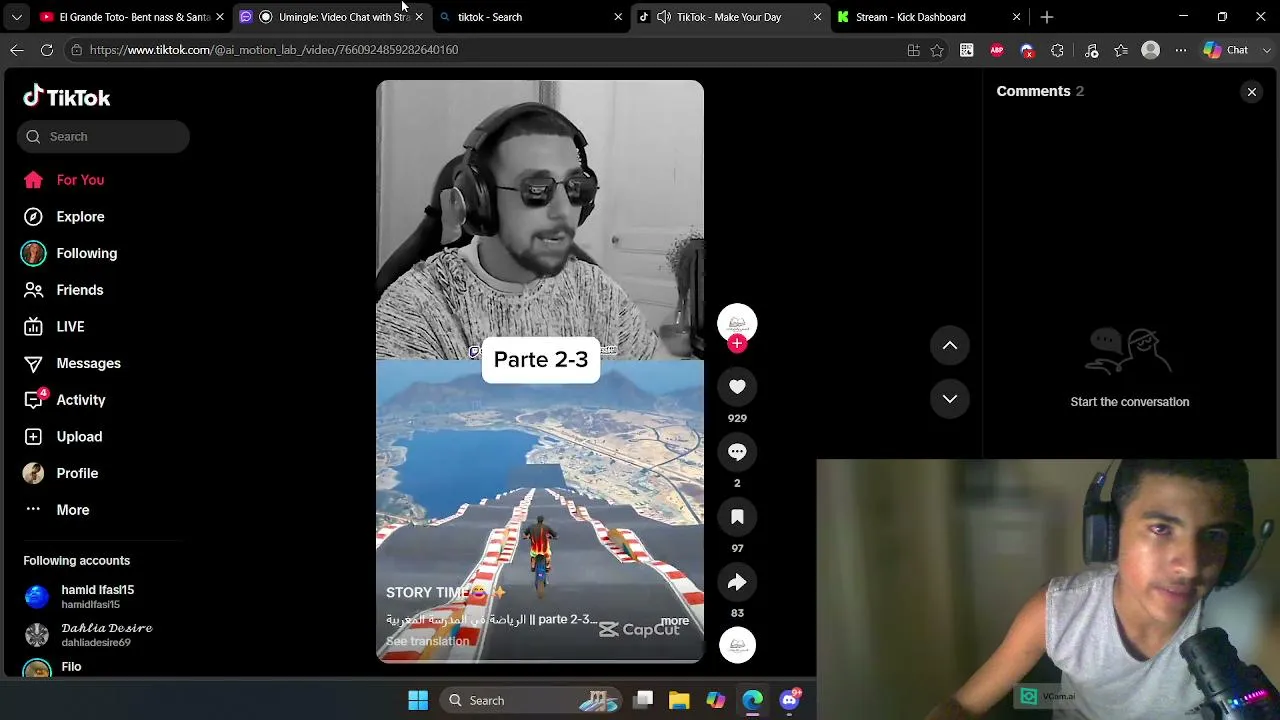Open Messages inbox

pos(70,363)
